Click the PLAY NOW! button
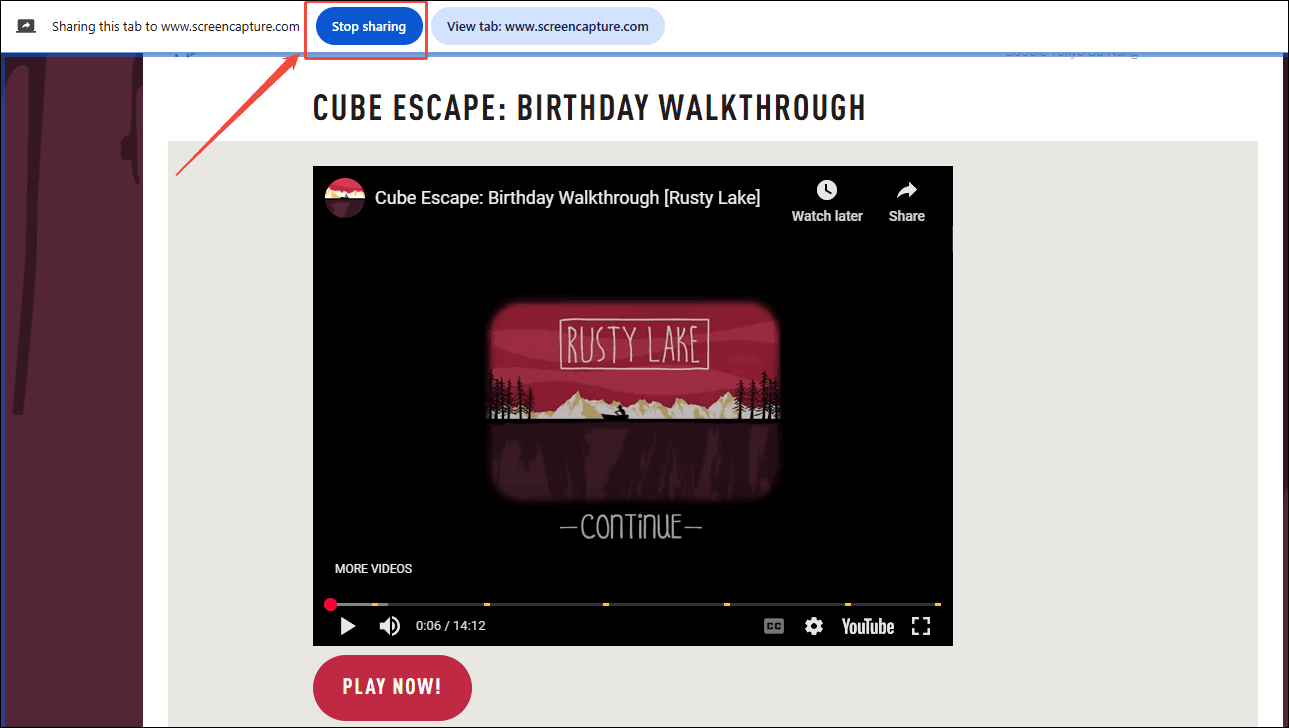Viewport: 1289px width, 728px height. tap(392, 687)
